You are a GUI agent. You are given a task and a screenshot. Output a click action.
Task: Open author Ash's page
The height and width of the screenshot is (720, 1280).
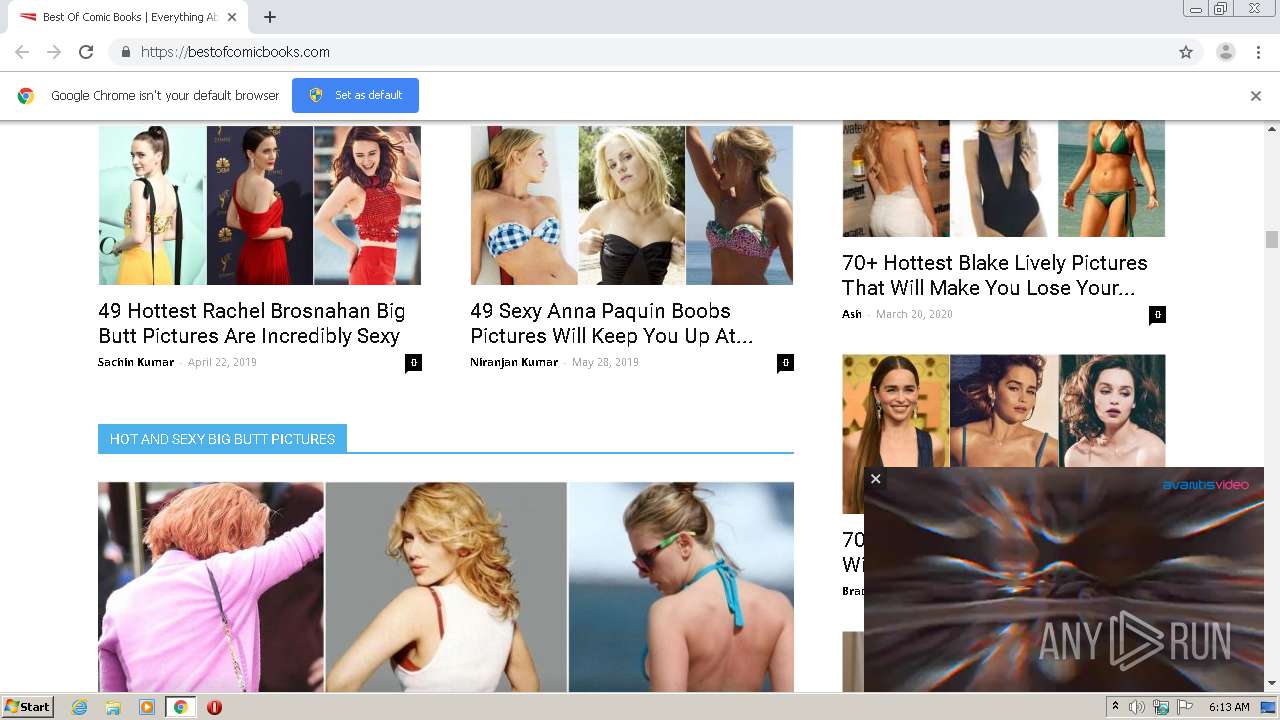(x=852, y=314)
